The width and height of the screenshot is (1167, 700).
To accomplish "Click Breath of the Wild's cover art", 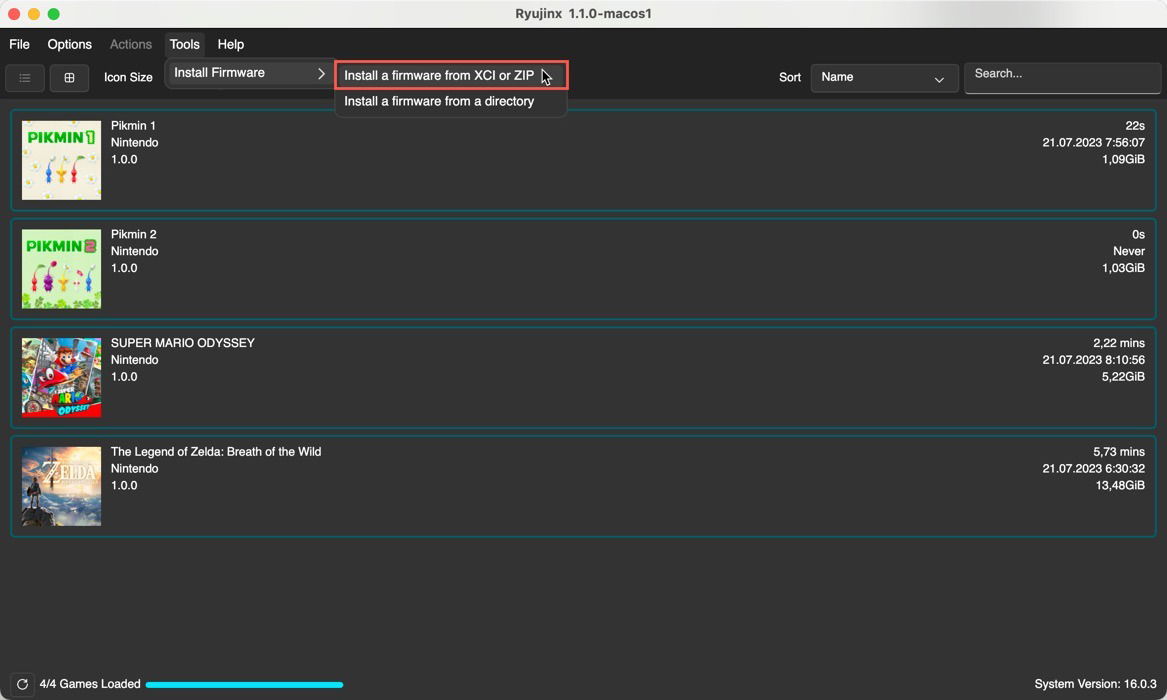I will 61,486.
